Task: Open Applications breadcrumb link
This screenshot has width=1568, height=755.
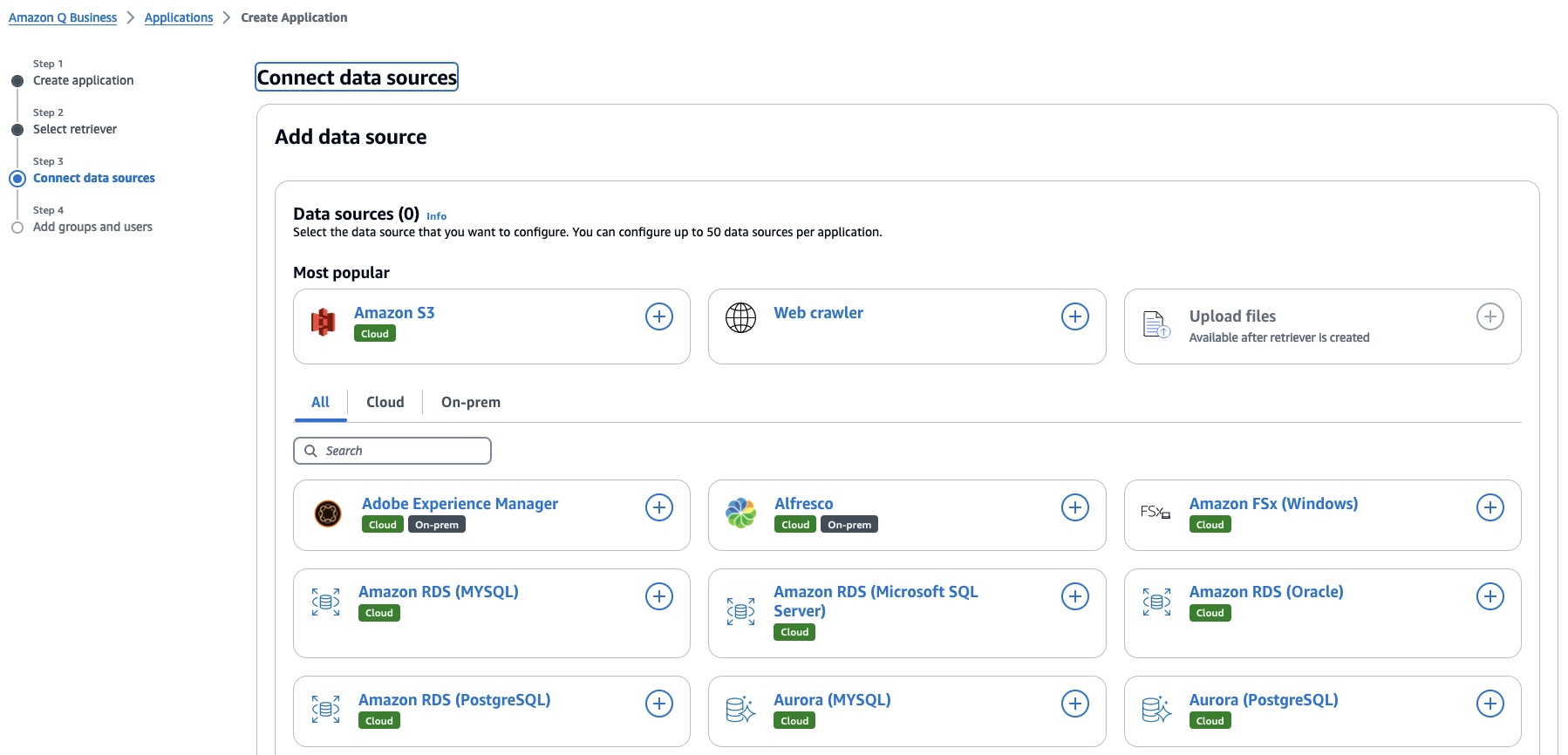Action: 179,17
